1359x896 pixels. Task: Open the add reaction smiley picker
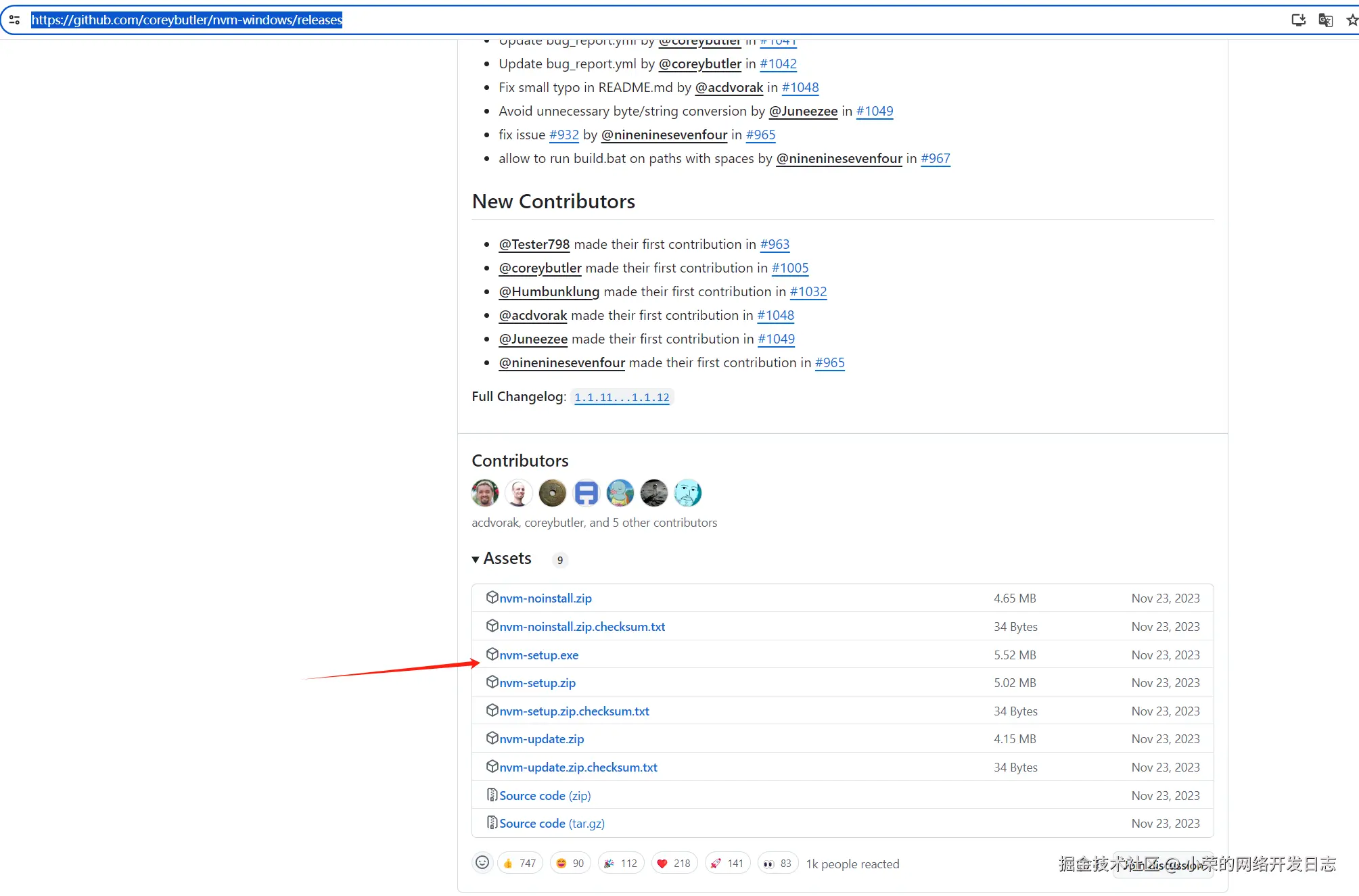[x=482, y=863]
